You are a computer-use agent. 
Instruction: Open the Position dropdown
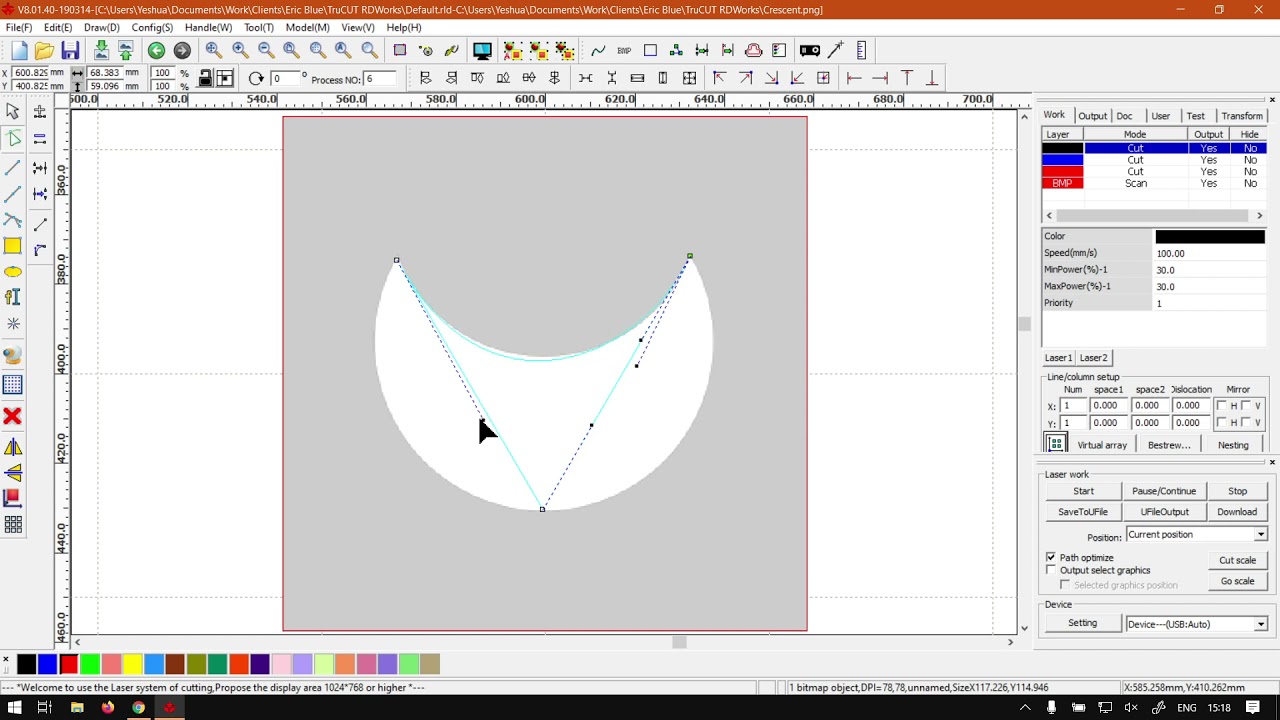pyautogui.click(x=1260, y=535)
